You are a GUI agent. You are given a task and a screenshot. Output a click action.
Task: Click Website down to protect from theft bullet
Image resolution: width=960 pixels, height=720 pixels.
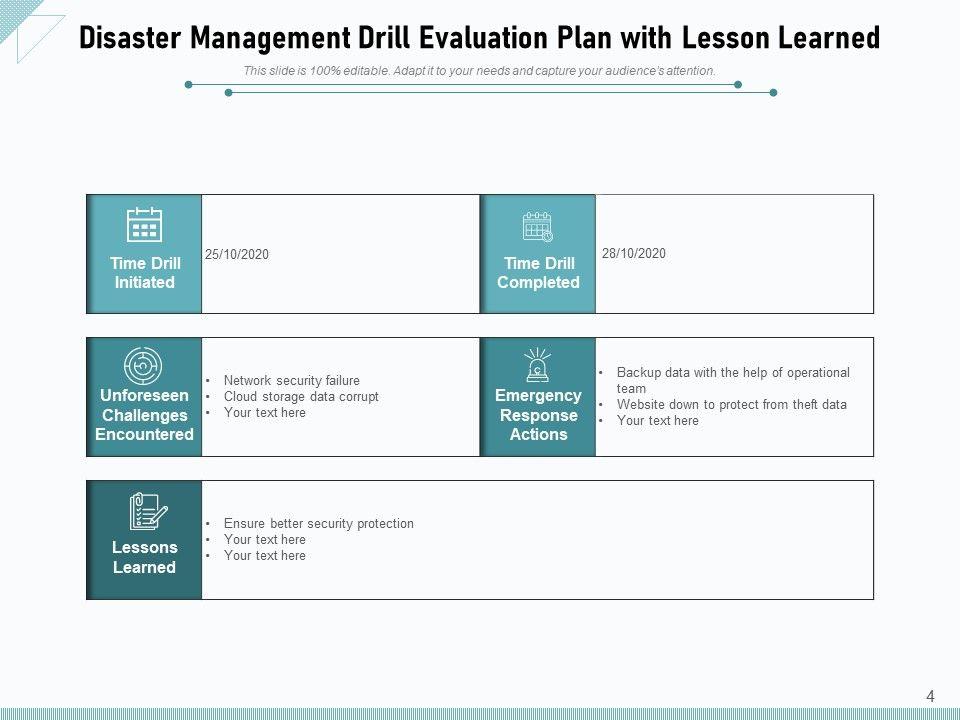(x=731, y=405)
